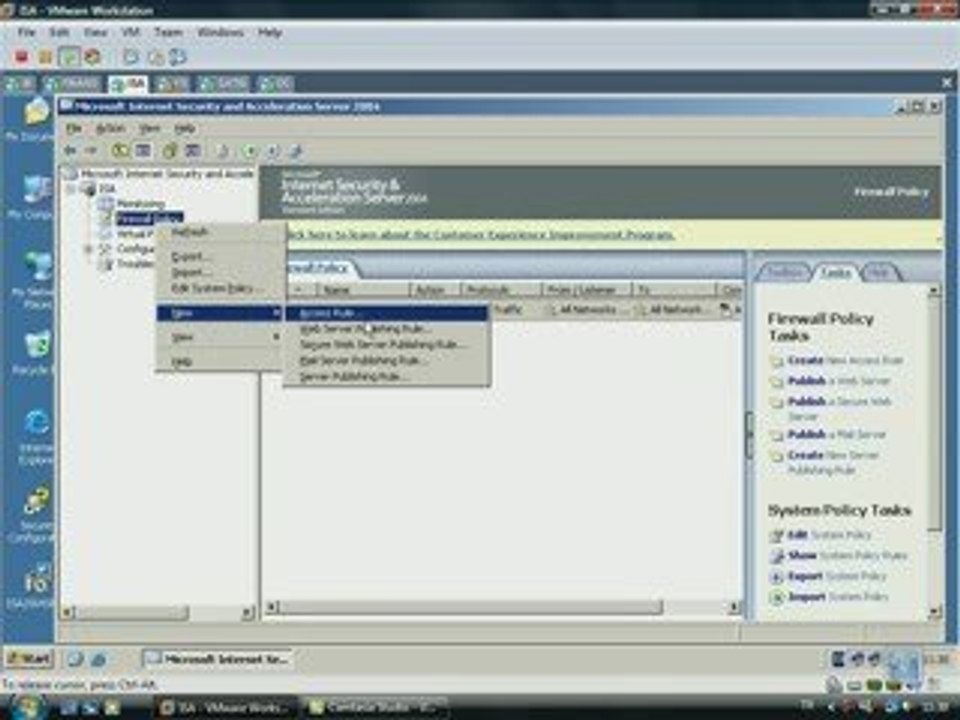960x720 pixels.
Task: Click Publish a Mail Server task link
Action: pos(836,435)
